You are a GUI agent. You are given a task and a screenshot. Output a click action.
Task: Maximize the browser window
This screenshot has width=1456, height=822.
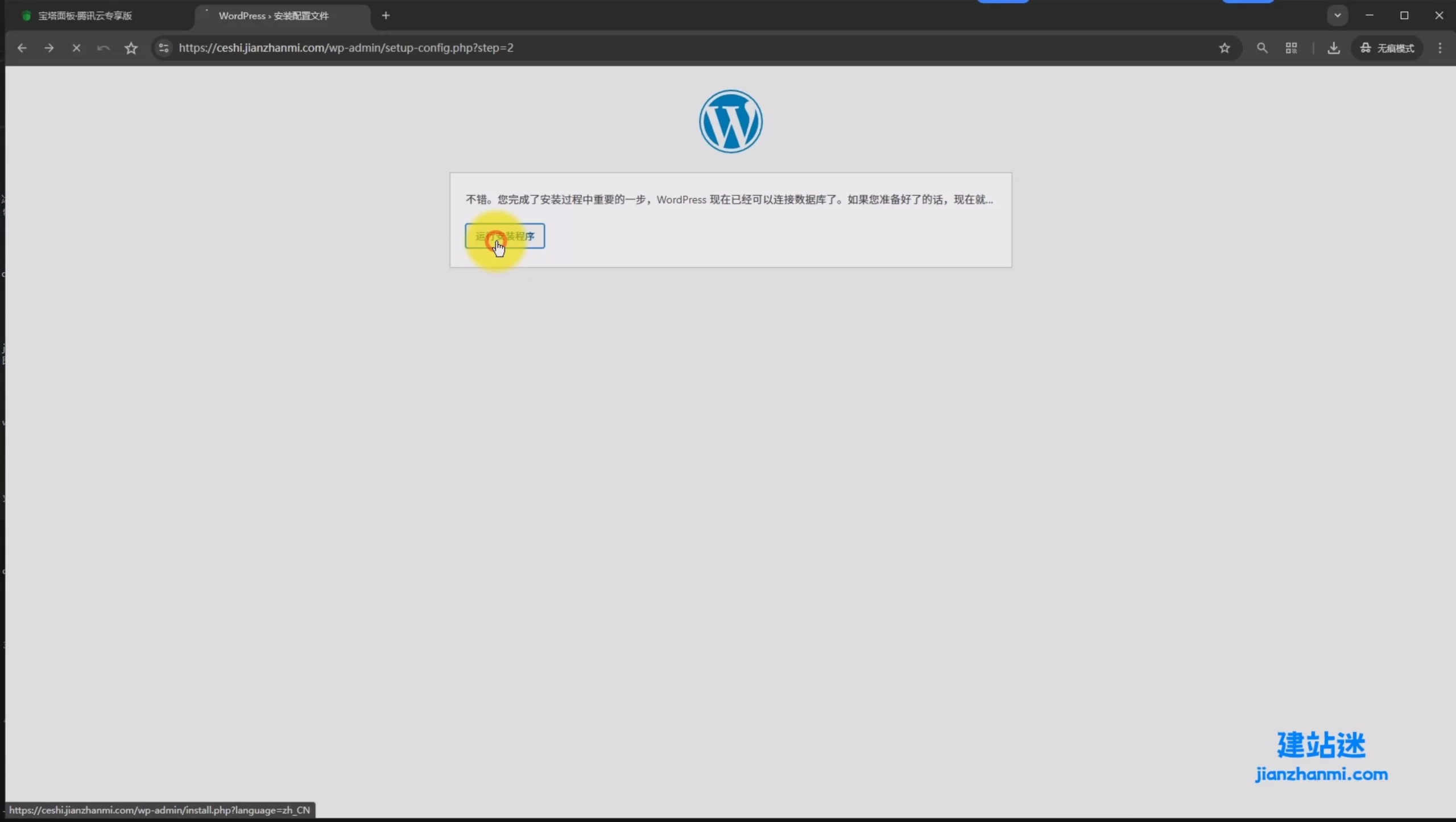point(1404,15)
